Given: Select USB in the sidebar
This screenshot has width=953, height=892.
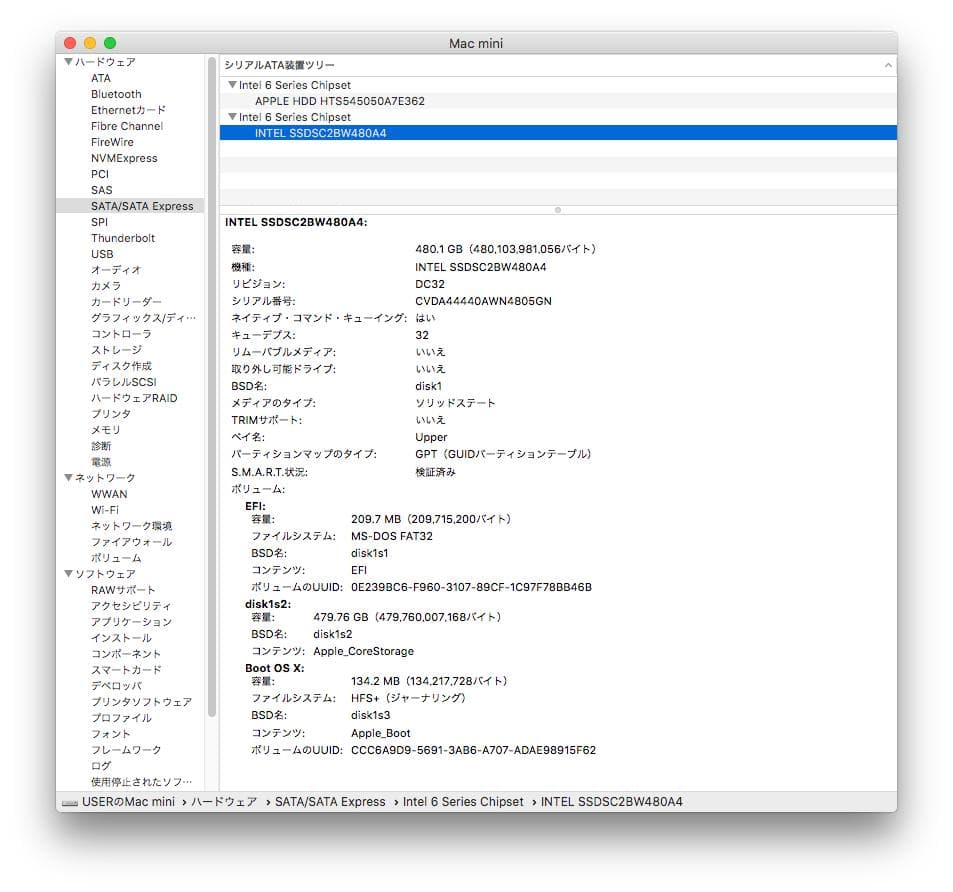Looking at the screenshot, I should (x=102, y=254).
